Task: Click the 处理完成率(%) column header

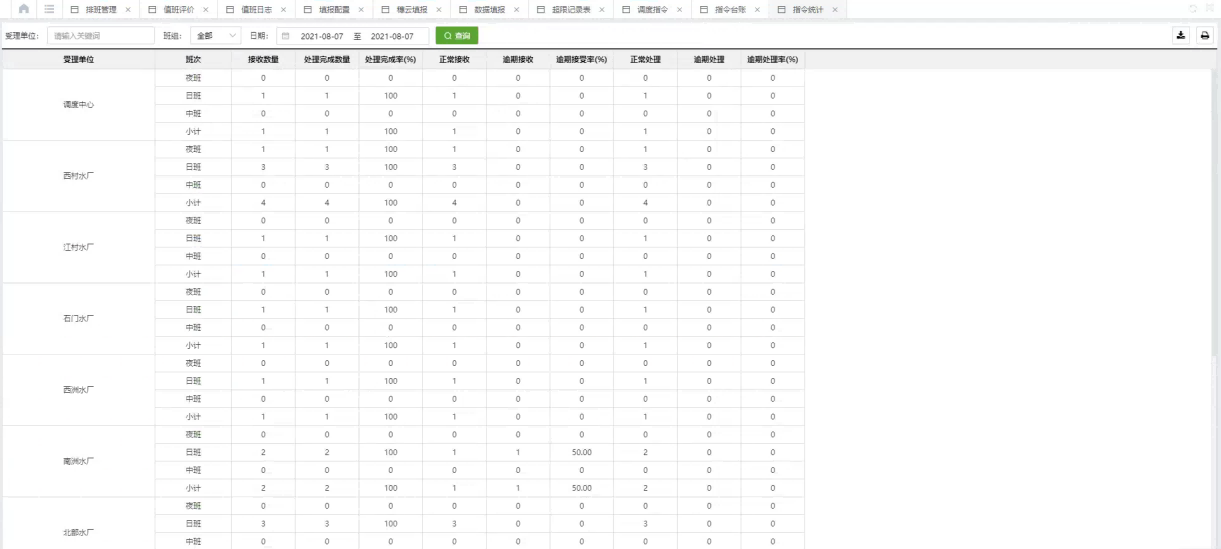Action: tap(390, 60)
